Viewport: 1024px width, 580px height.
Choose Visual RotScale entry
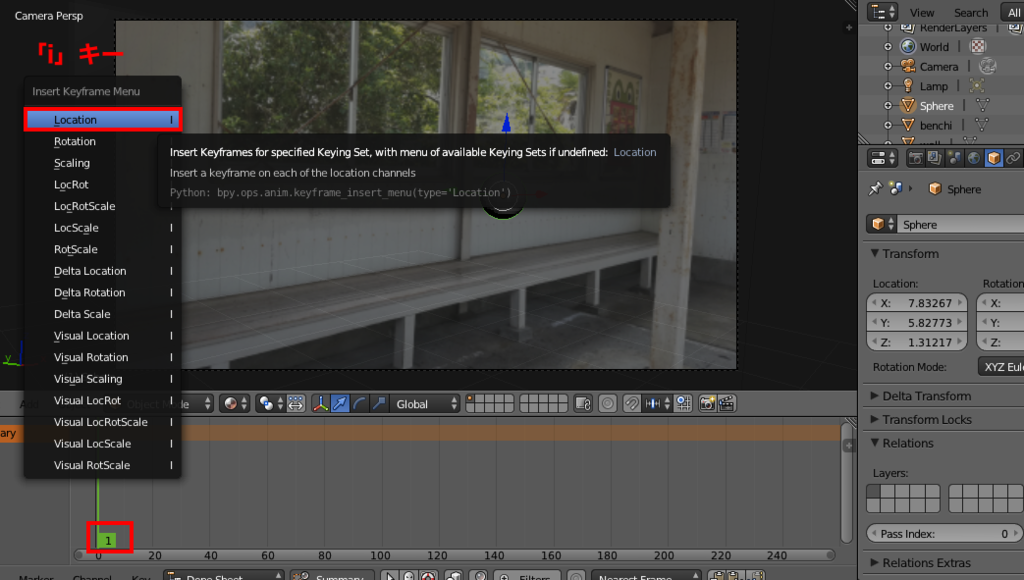(x=103, y=464)
